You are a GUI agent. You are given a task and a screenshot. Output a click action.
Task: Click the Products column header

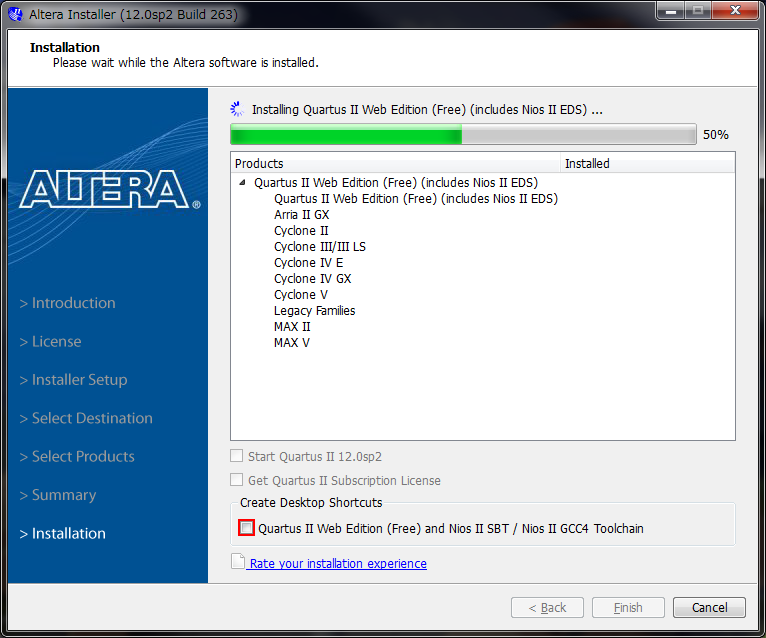(x=395, y=163)
